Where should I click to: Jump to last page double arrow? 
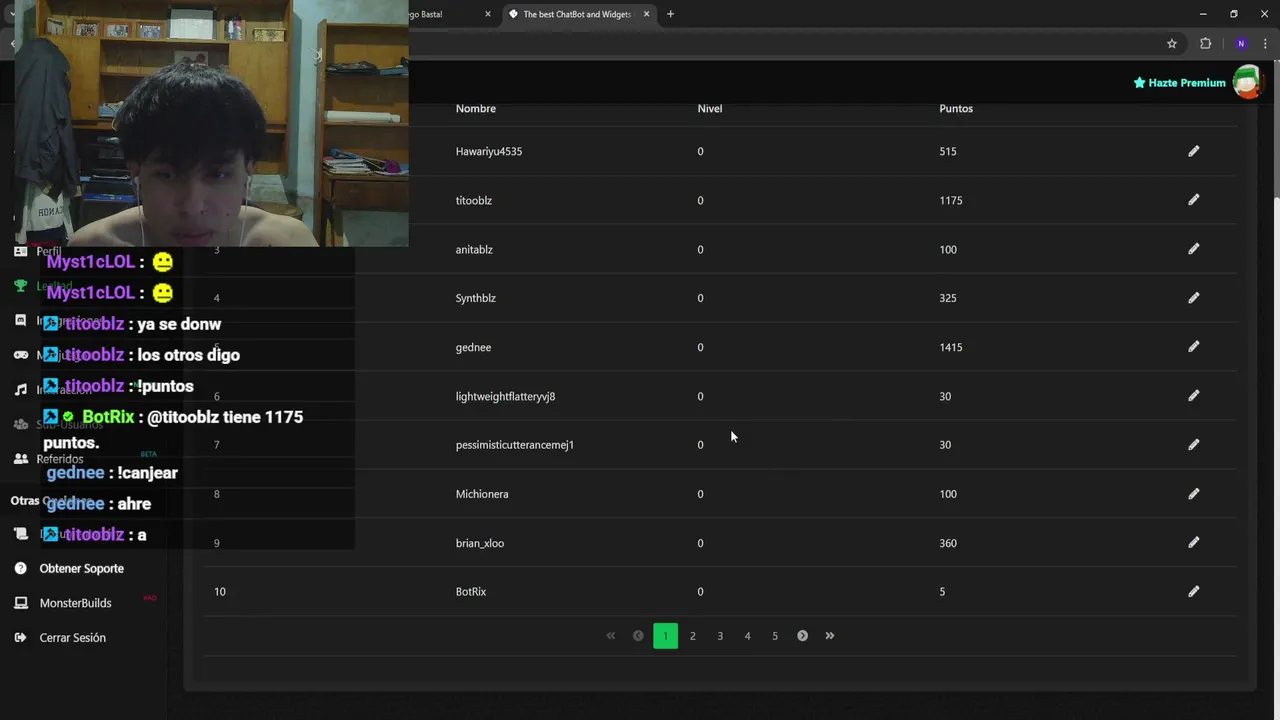(x=829, y=636)
